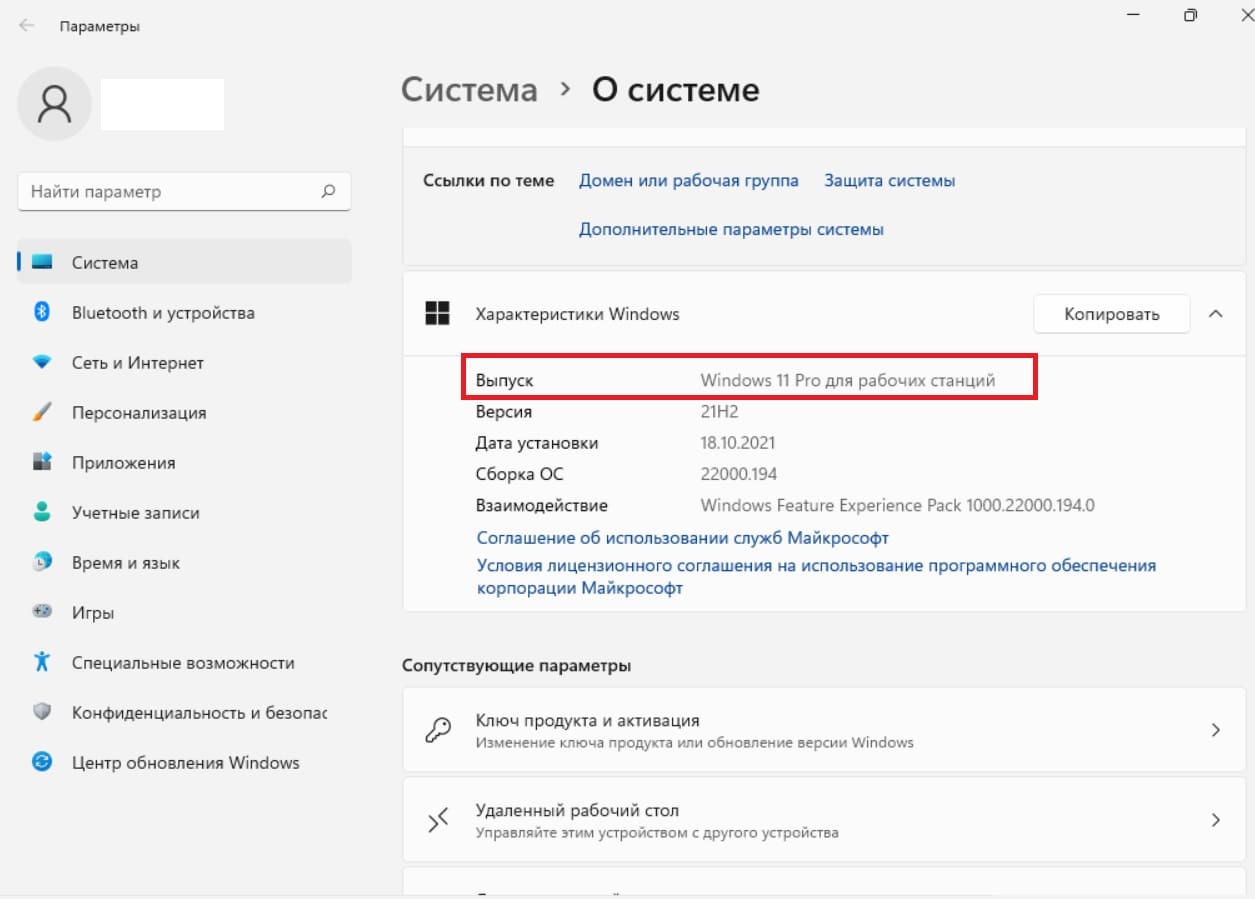Click the Версия label
Screen dimensions: 1255x899
coord(504,412)
